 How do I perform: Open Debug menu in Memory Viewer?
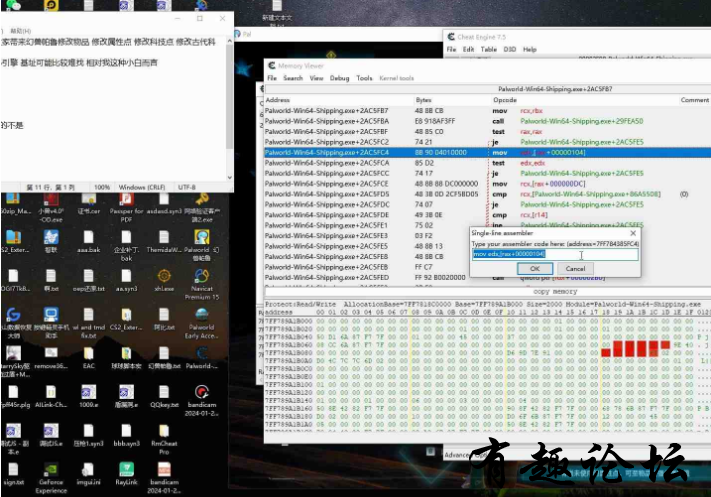(x=340, y=78)
